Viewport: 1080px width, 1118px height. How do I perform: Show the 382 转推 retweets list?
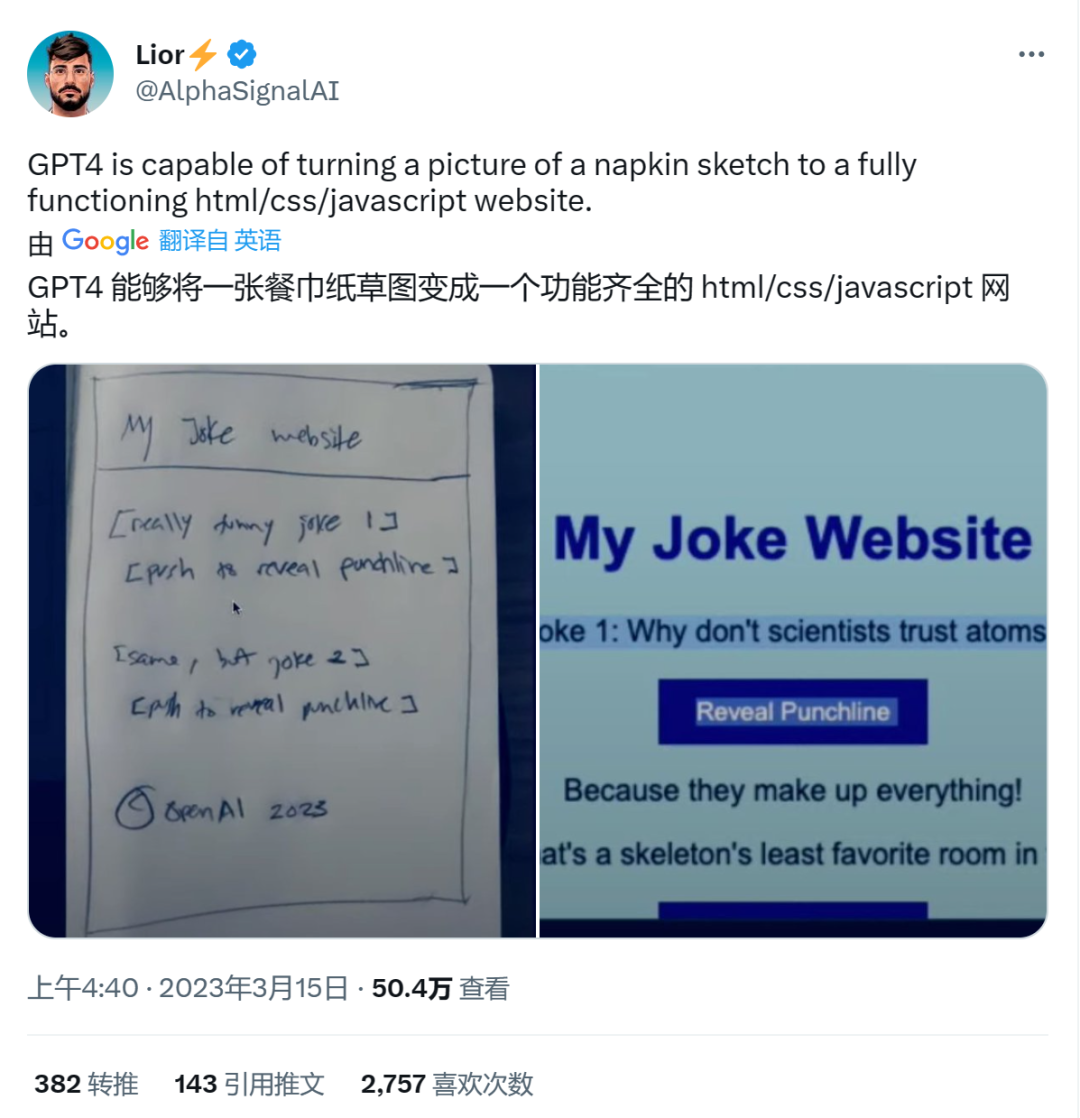pyautogui.click(x=86, y=1084)
